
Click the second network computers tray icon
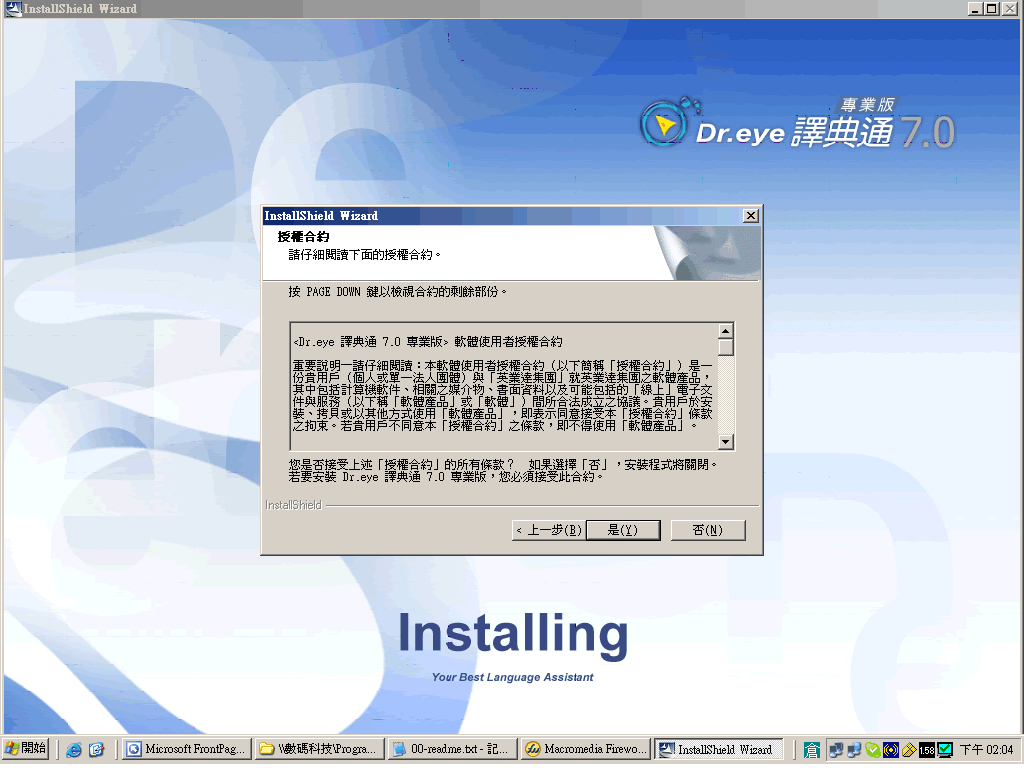point(854,750)
